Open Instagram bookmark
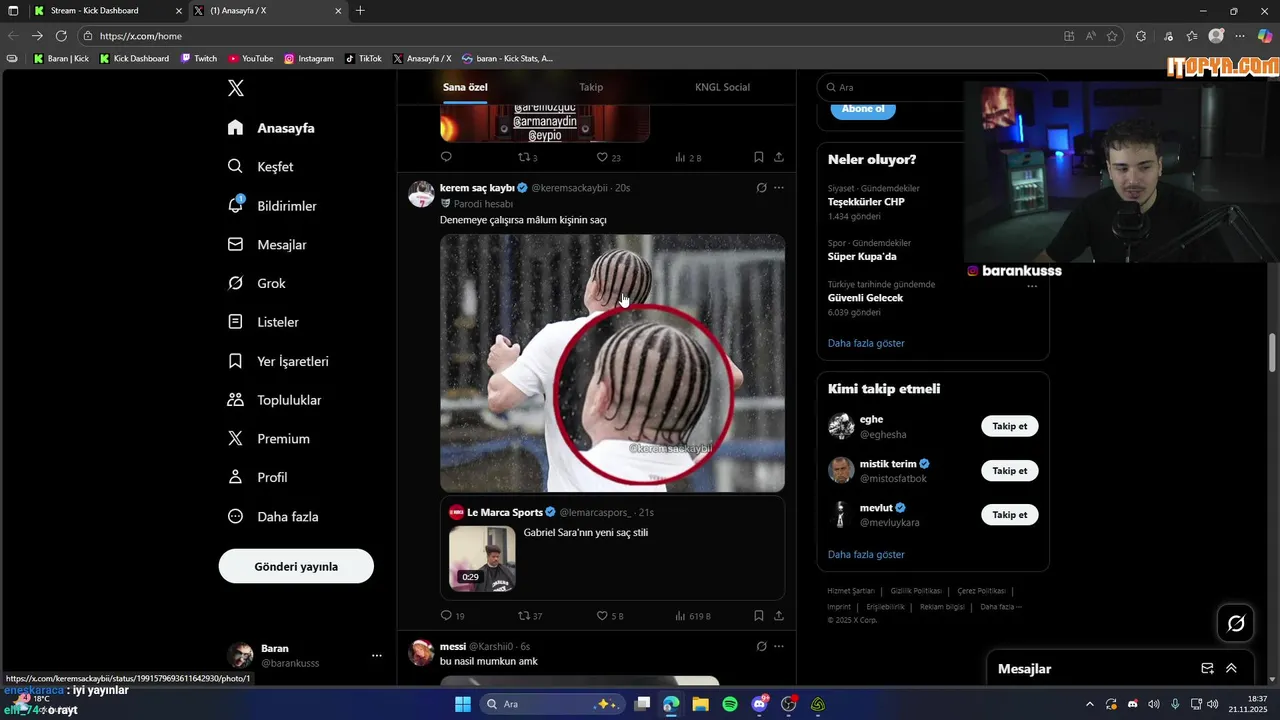 click(x=309, y=59)
